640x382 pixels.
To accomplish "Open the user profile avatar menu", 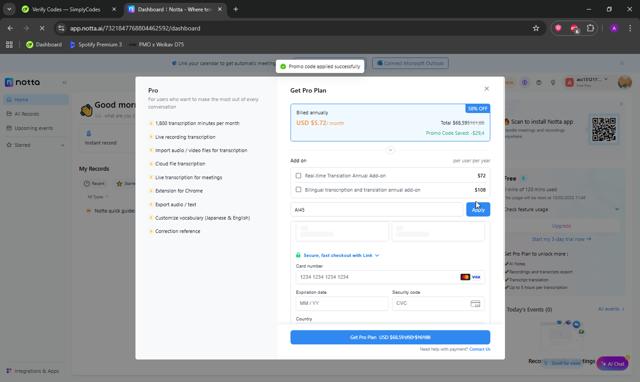I will tap(624, 82).
